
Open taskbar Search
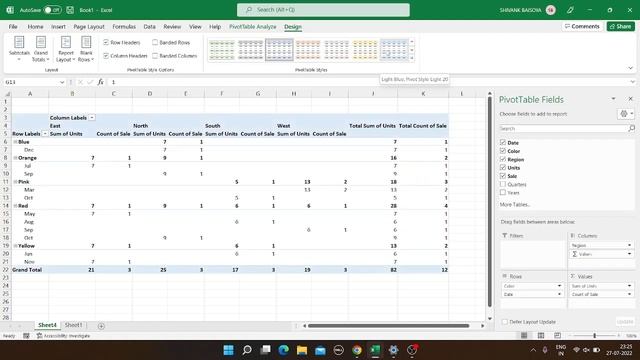(247, 350)
